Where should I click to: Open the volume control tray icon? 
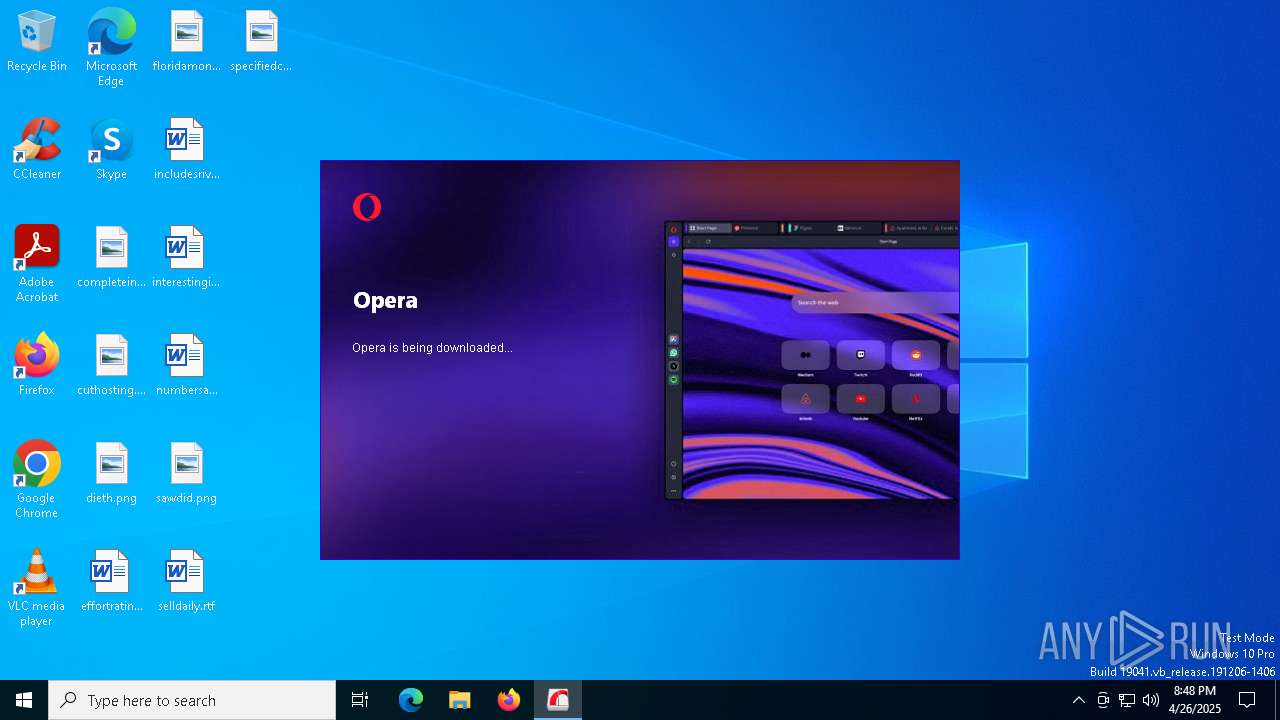click(1150, 700)
